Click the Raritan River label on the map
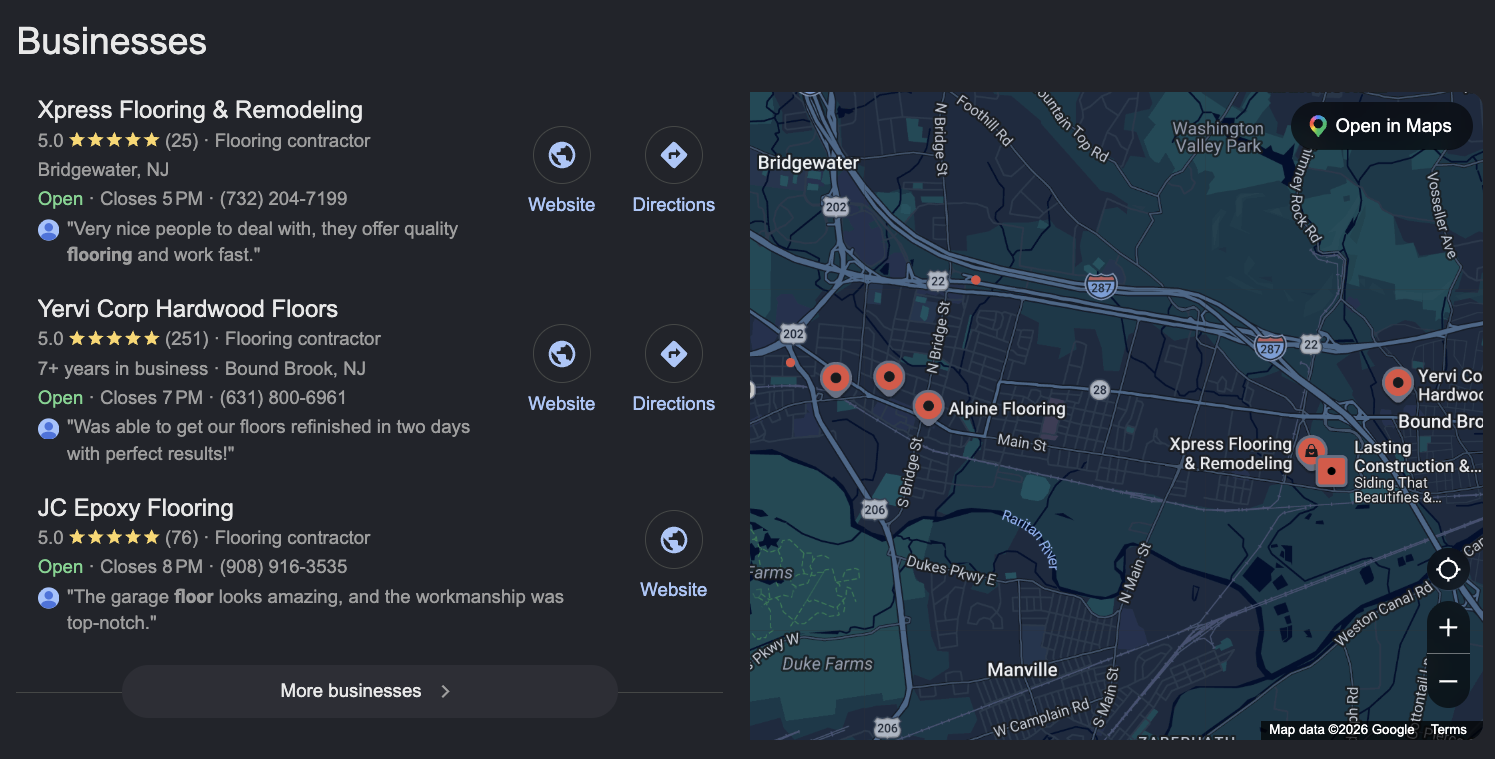The image size is (1495, 759). point(1030,539)
